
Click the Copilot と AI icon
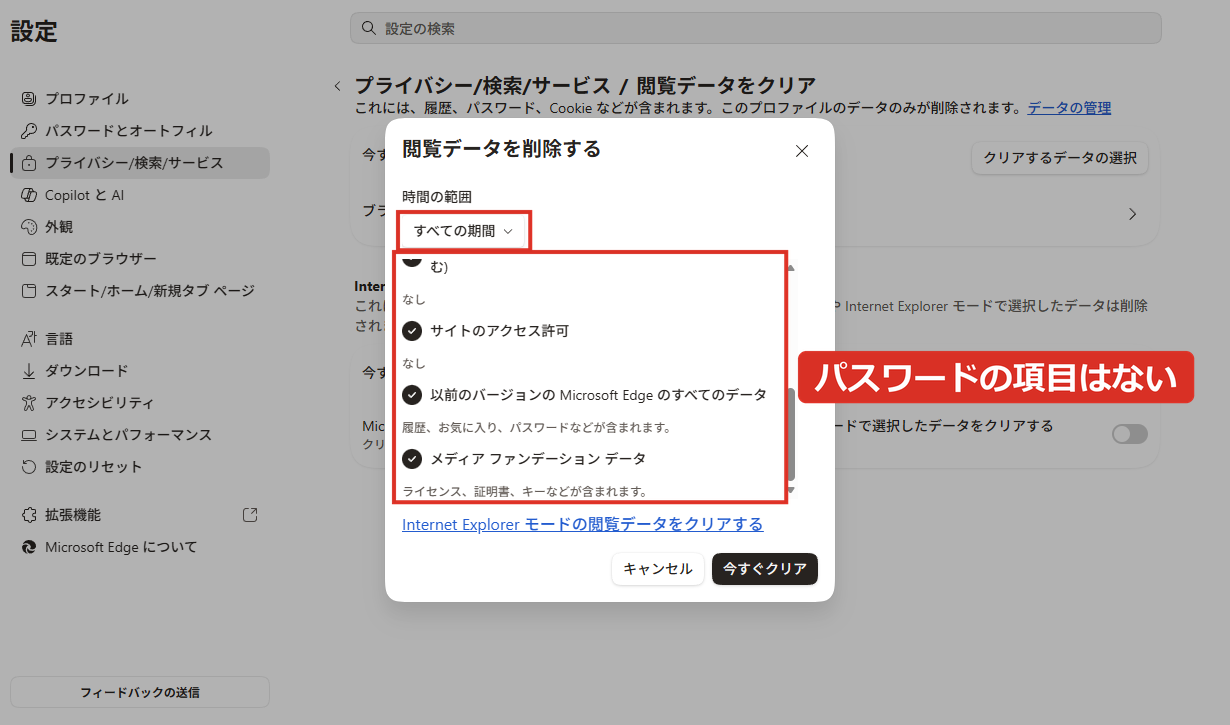28,195
